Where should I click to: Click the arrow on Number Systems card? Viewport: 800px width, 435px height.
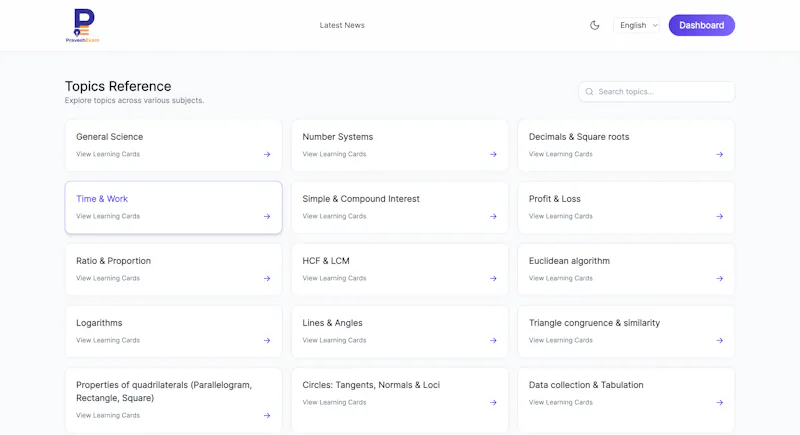493,154
